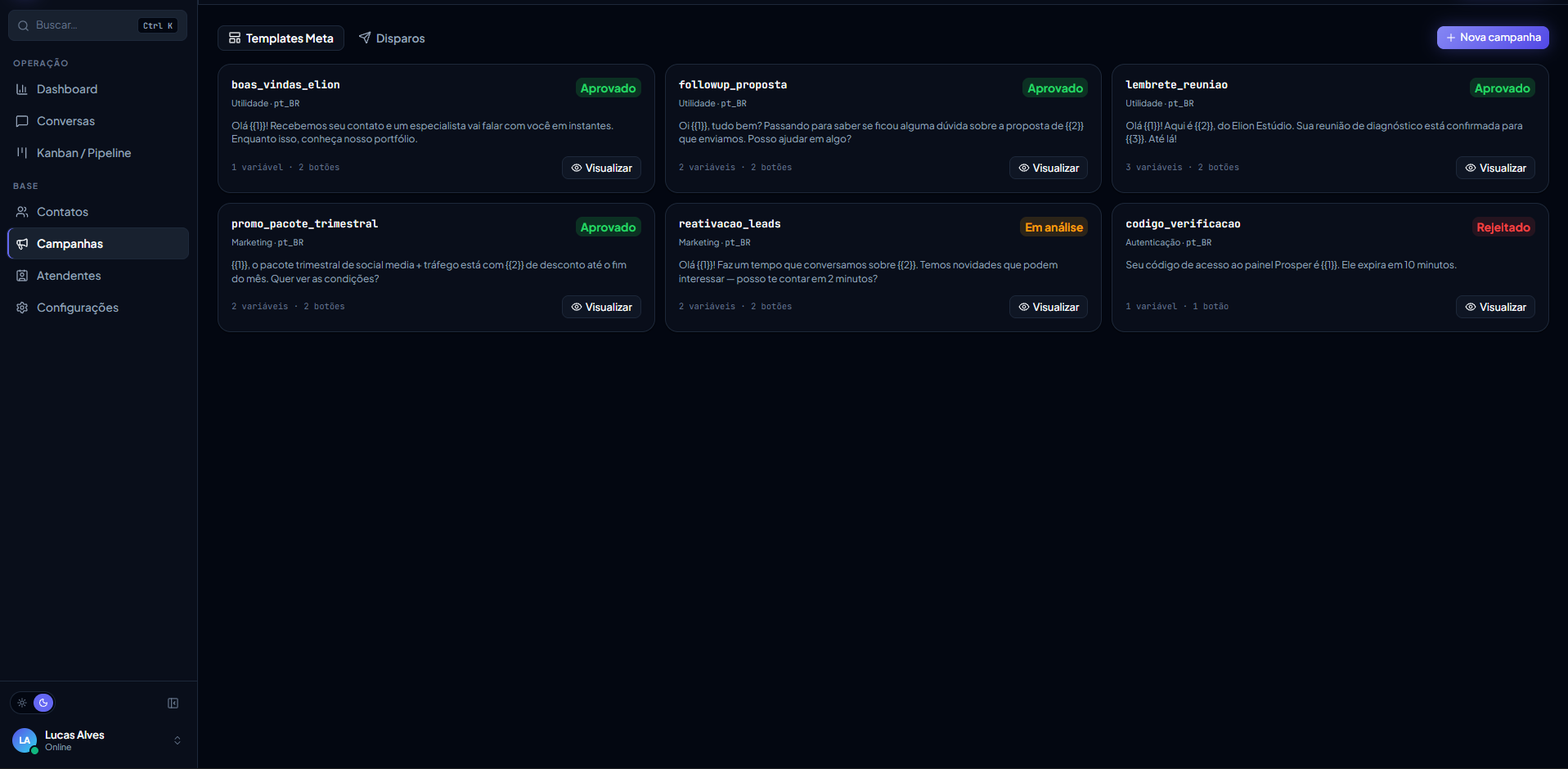The width and height of the screenshot is (1568, 769).
Task: Select the codigo_verificacao template title
Action: coord(1183,224)
